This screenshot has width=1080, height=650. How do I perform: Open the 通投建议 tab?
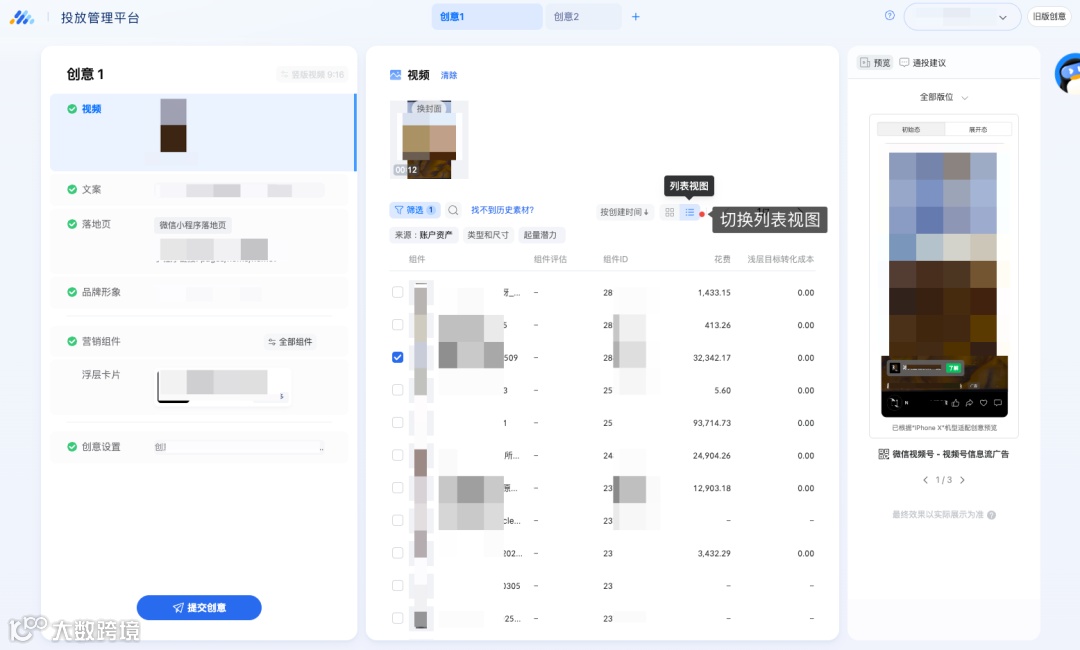923,63
